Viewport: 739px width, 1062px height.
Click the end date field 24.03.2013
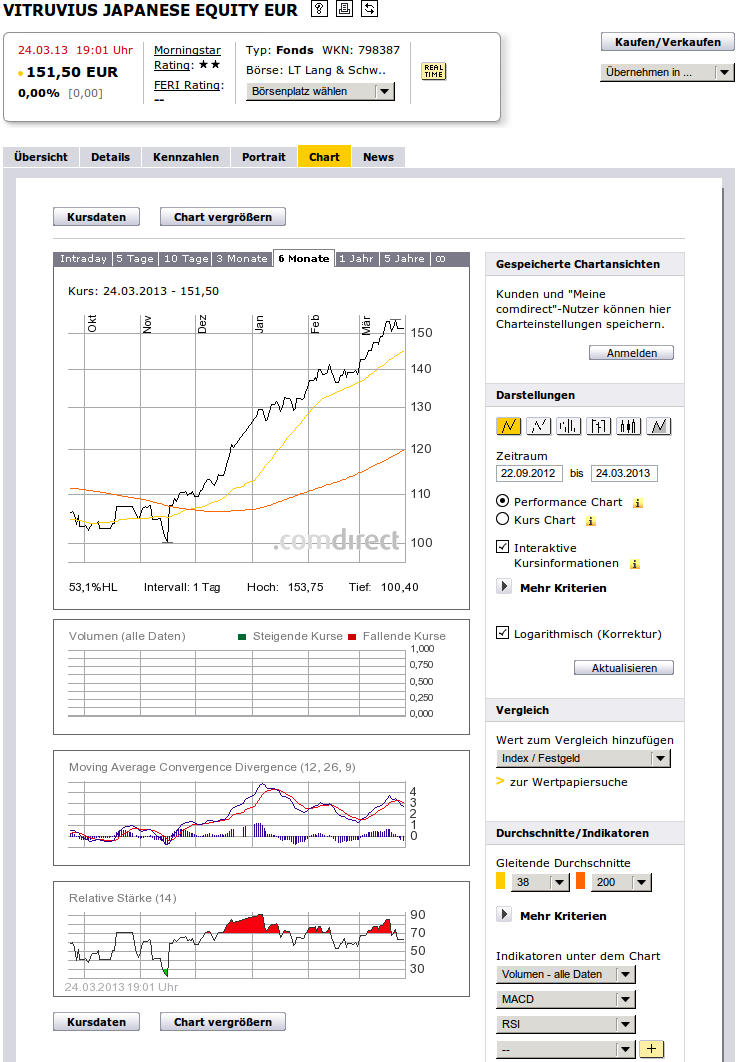[624, 473]
